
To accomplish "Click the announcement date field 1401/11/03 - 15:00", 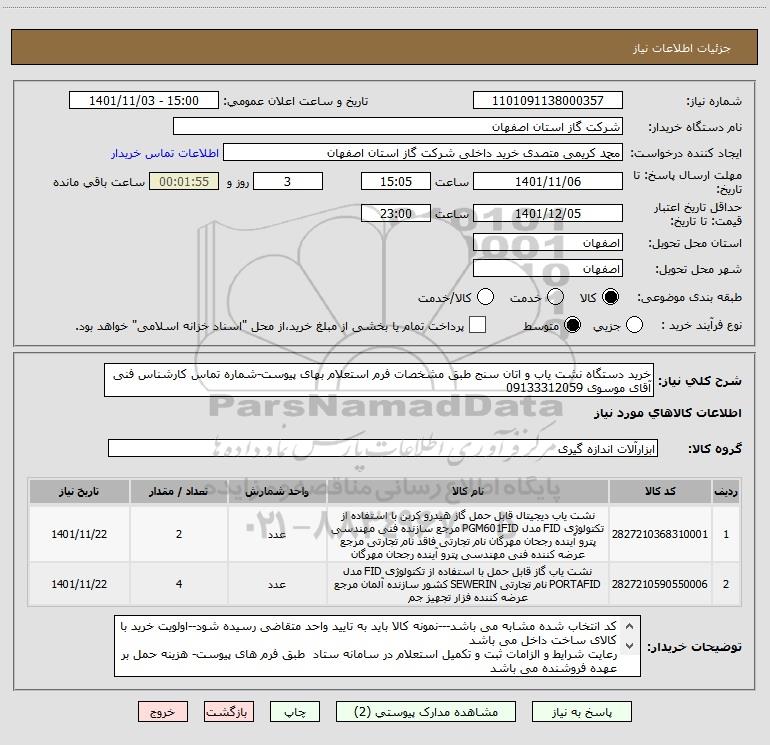I will pos(144,101).
